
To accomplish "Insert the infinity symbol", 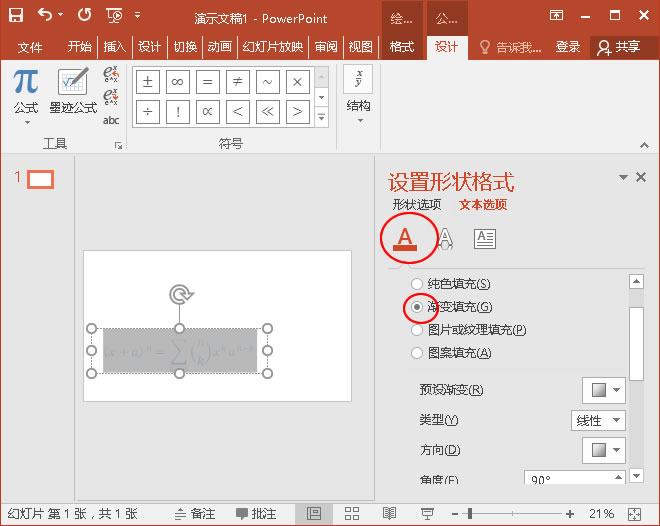I will [178, 82].
